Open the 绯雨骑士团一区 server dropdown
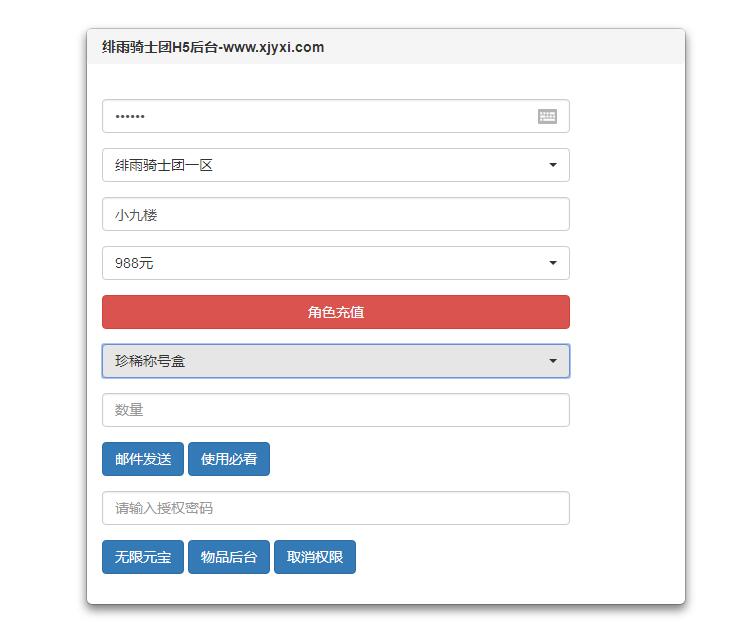Viewport: 740px width, 637px height. (320, 165)
